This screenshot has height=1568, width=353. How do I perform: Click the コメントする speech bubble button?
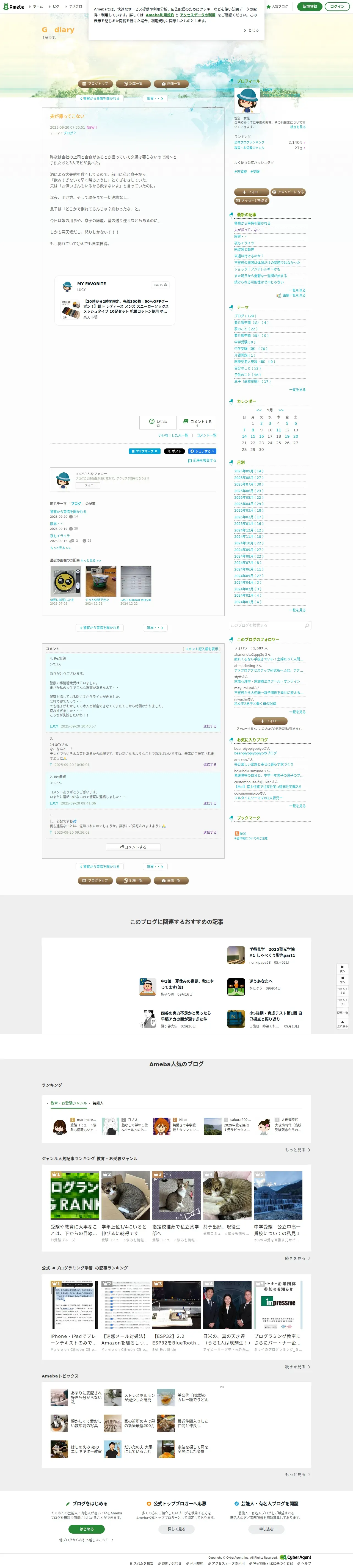point(197,422)
